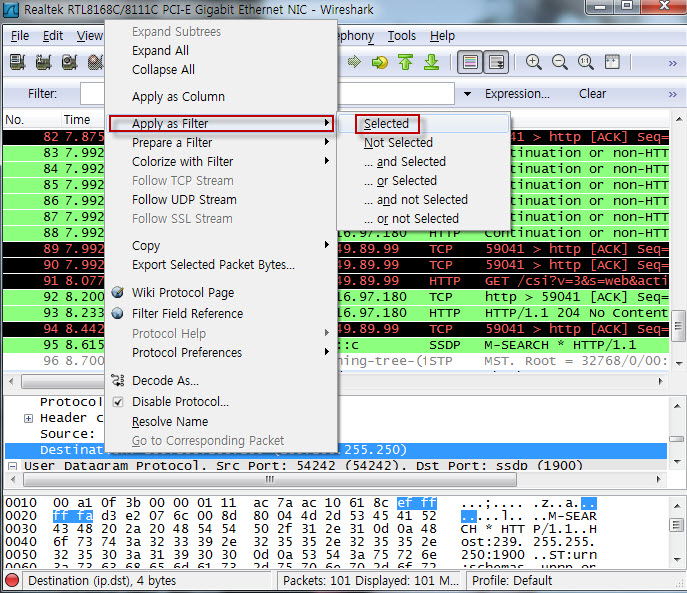Jump to the first packet icon

(406, 62)
